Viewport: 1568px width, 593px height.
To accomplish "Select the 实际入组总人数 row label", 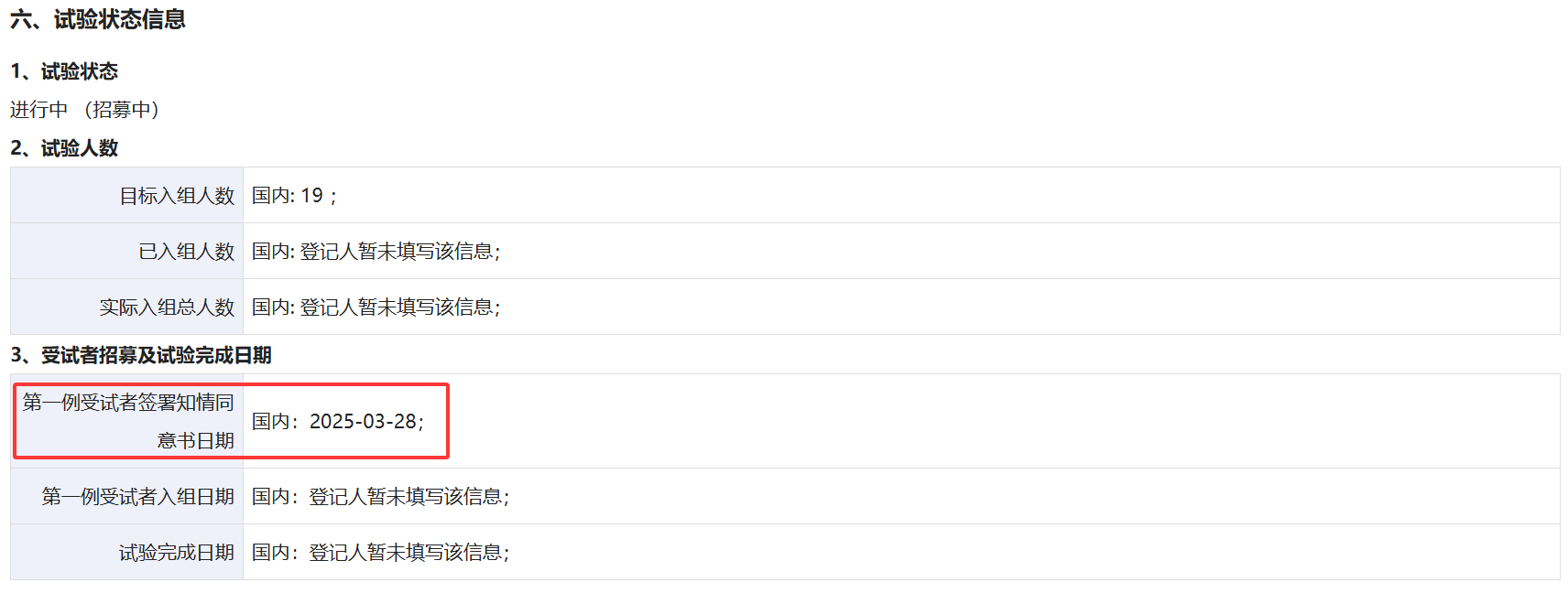I will click(167, 307).
